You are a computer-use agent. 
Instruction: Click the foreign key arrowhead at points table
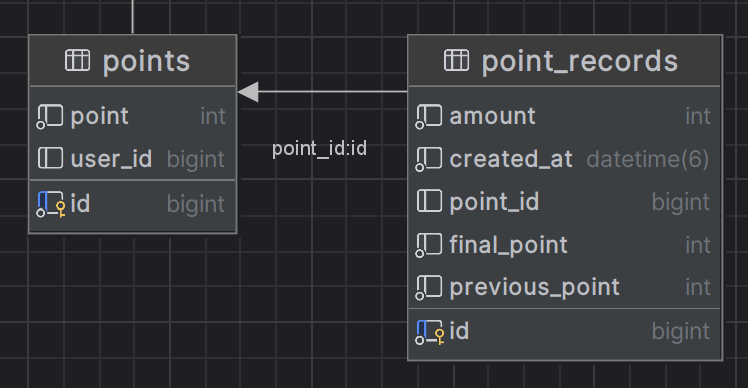[248, 92]
